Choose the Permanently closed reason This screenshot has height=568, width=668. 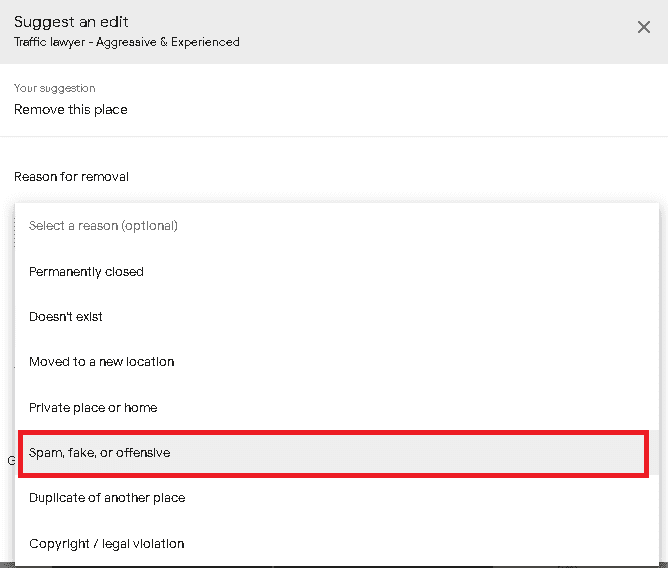click(86, 272)
